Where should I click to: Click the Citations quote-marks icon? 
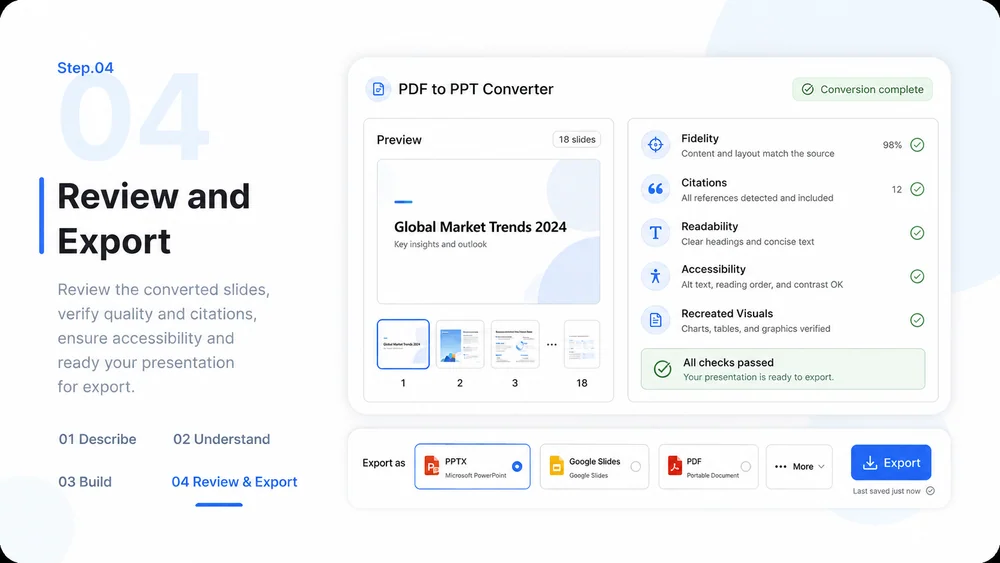655,189
